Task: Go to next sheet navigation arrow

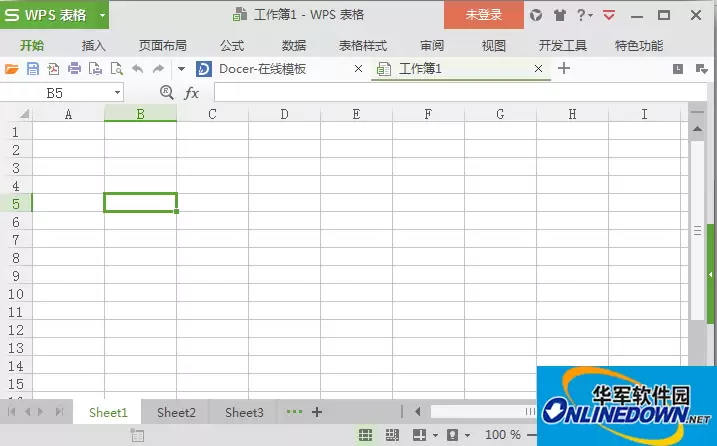Action: [41, 412]
